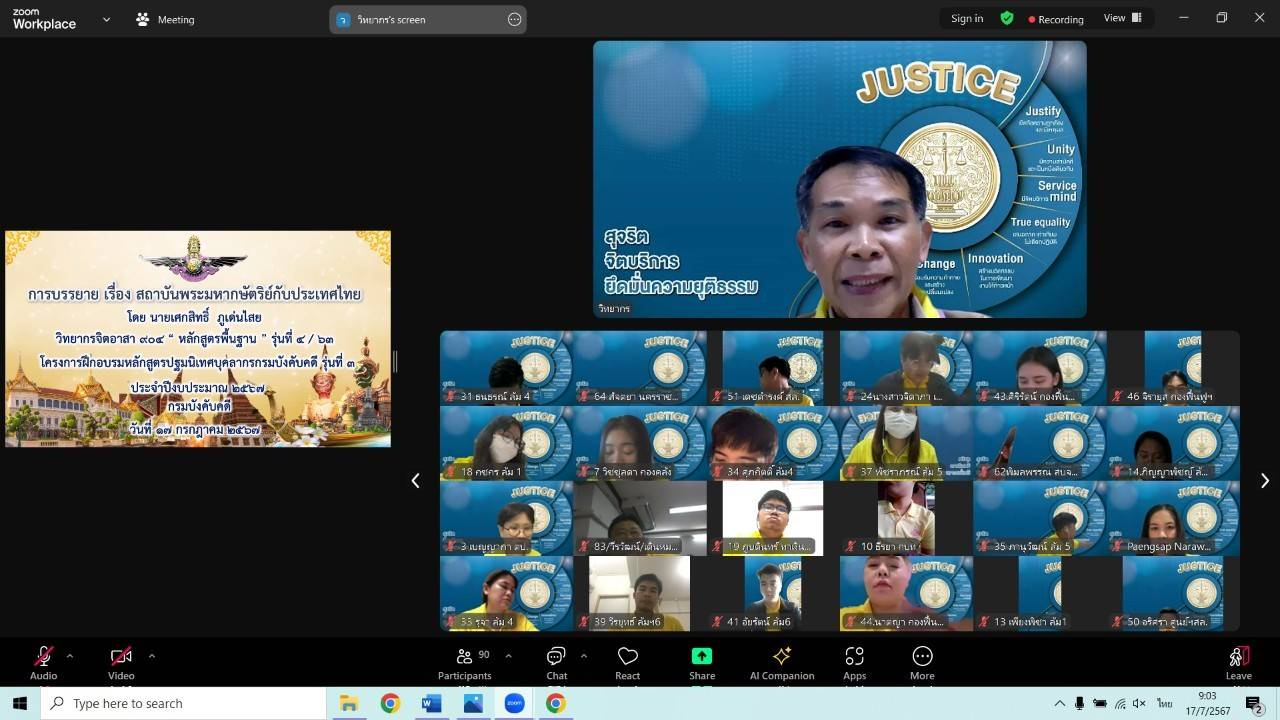This screenshot has height=720, width=1280.
Task: Open the React menu
Action: tap(628, 662)
